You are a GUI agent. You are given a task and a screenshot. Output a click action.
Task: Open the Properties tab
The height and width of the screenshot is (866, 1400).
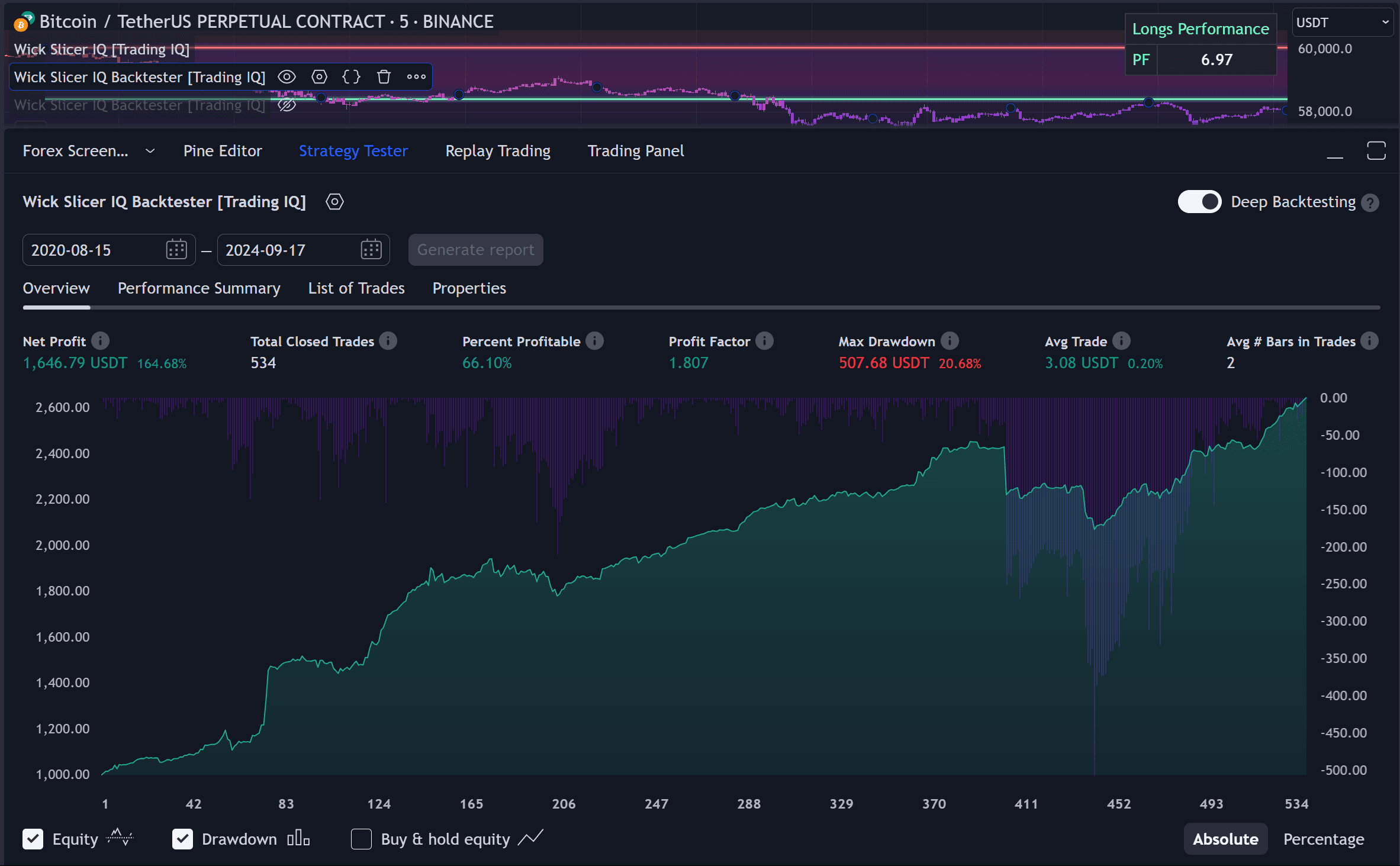pyautogui.click(x=469, y=288)
